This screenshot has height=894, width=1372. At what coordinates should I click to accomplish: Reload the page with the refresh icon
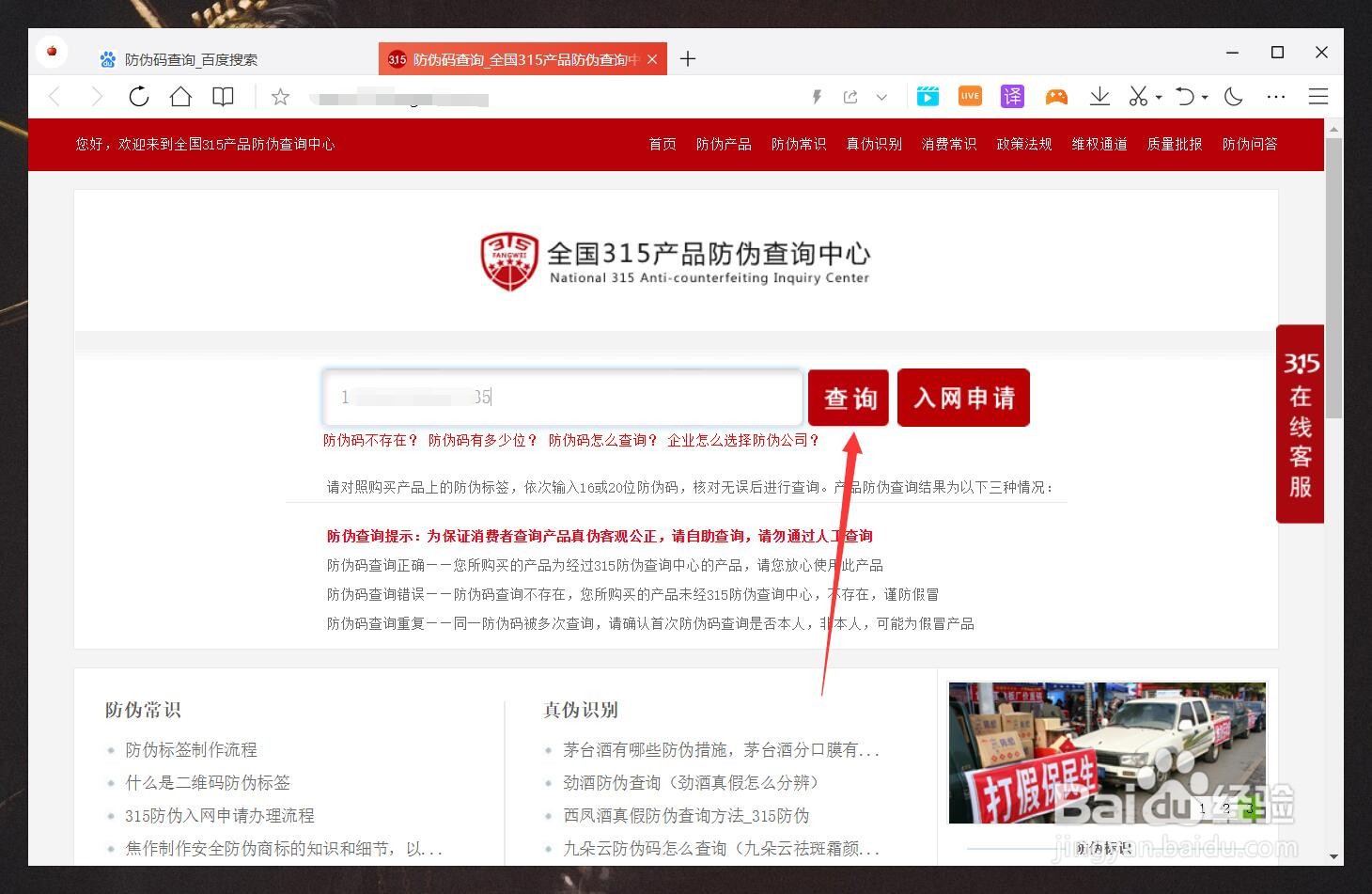139,96
